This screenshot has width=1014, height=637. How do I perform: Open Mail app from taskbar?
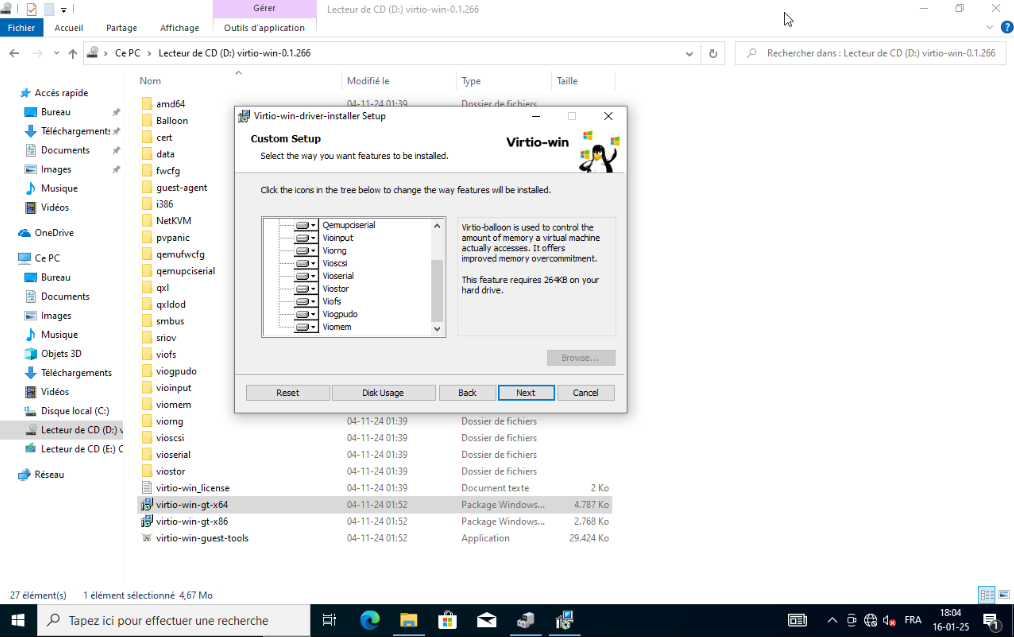point(486,621)
